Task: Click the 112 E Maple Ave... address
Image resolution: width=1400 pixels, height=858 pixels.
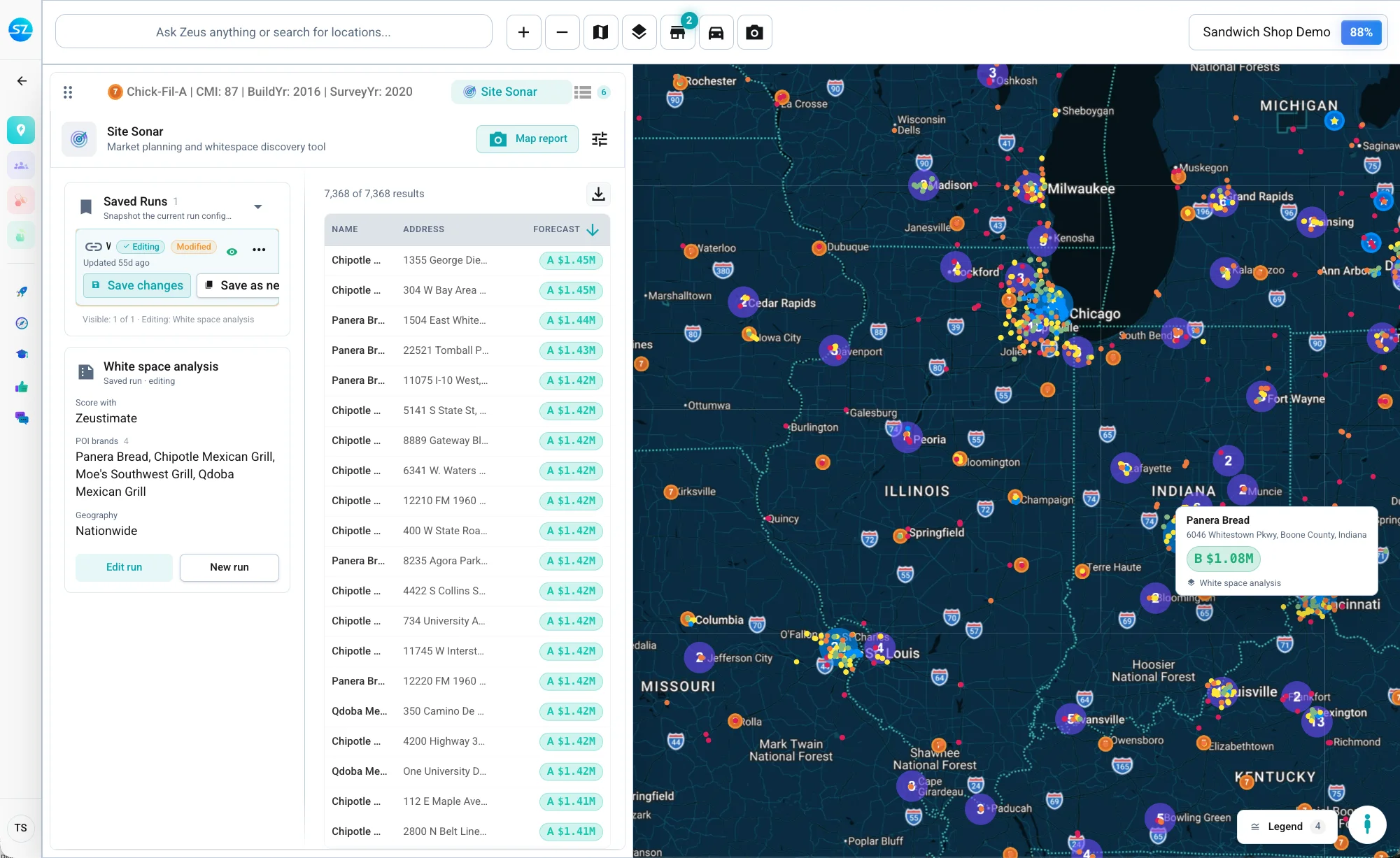Action: tap(445, 801)
